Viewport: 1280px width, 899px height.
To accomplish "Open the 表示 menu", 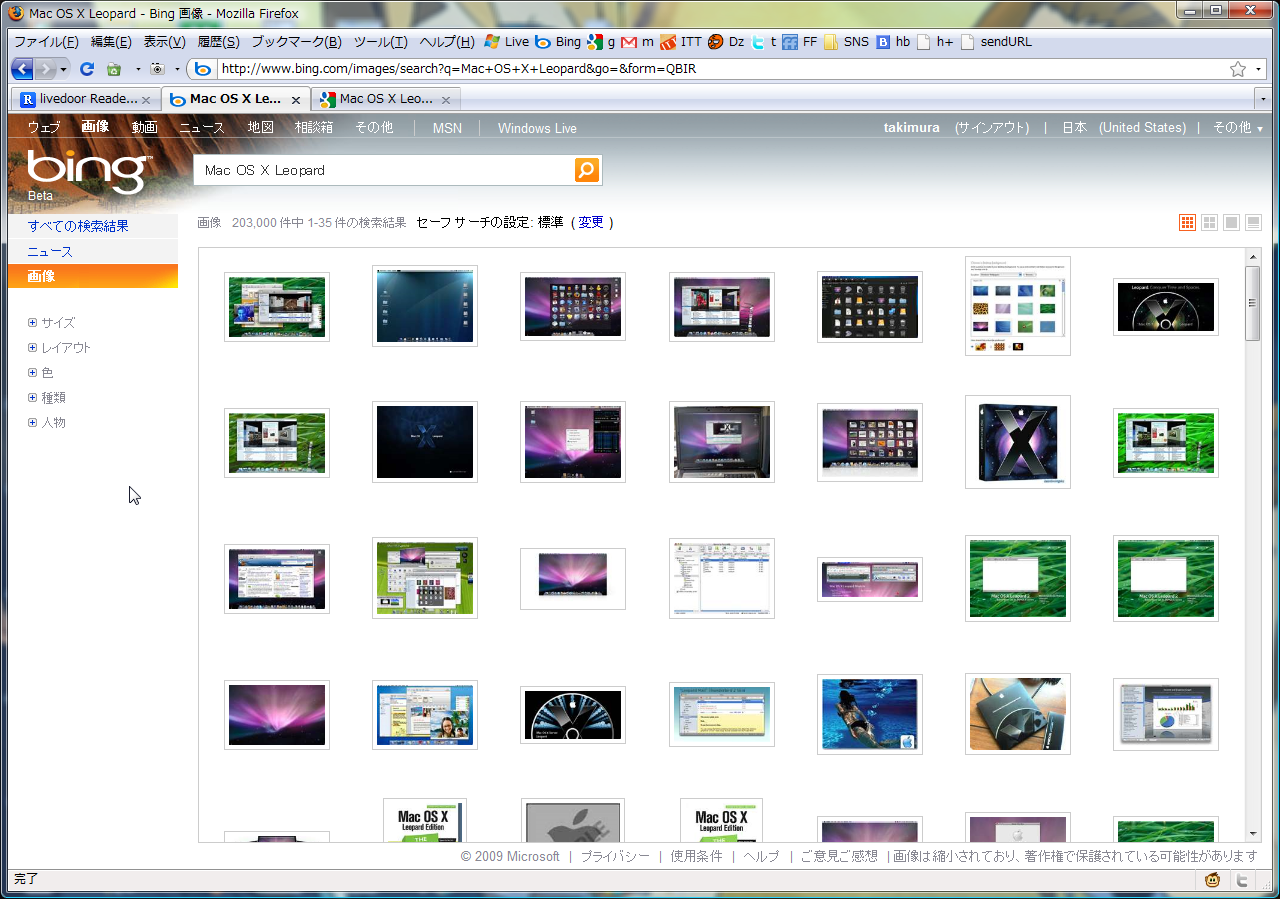I will [x=164, y=42].
